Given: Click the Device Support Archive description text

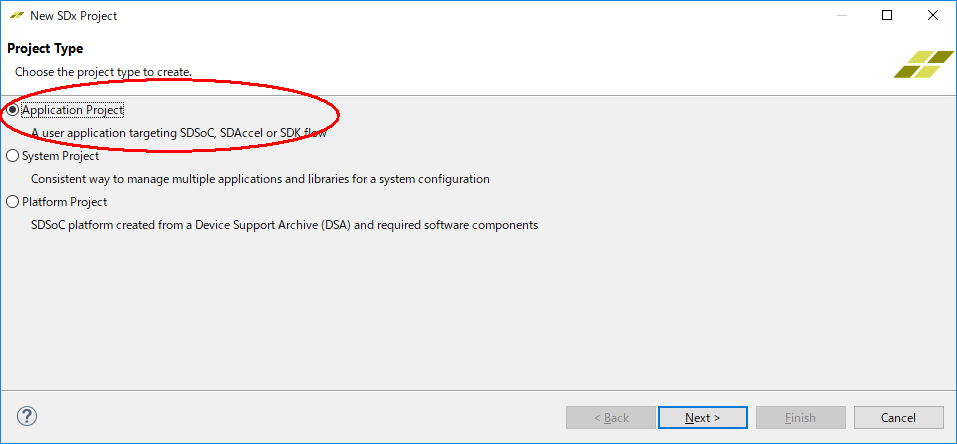Looking at the screenshot, I should tap(284, 225).
